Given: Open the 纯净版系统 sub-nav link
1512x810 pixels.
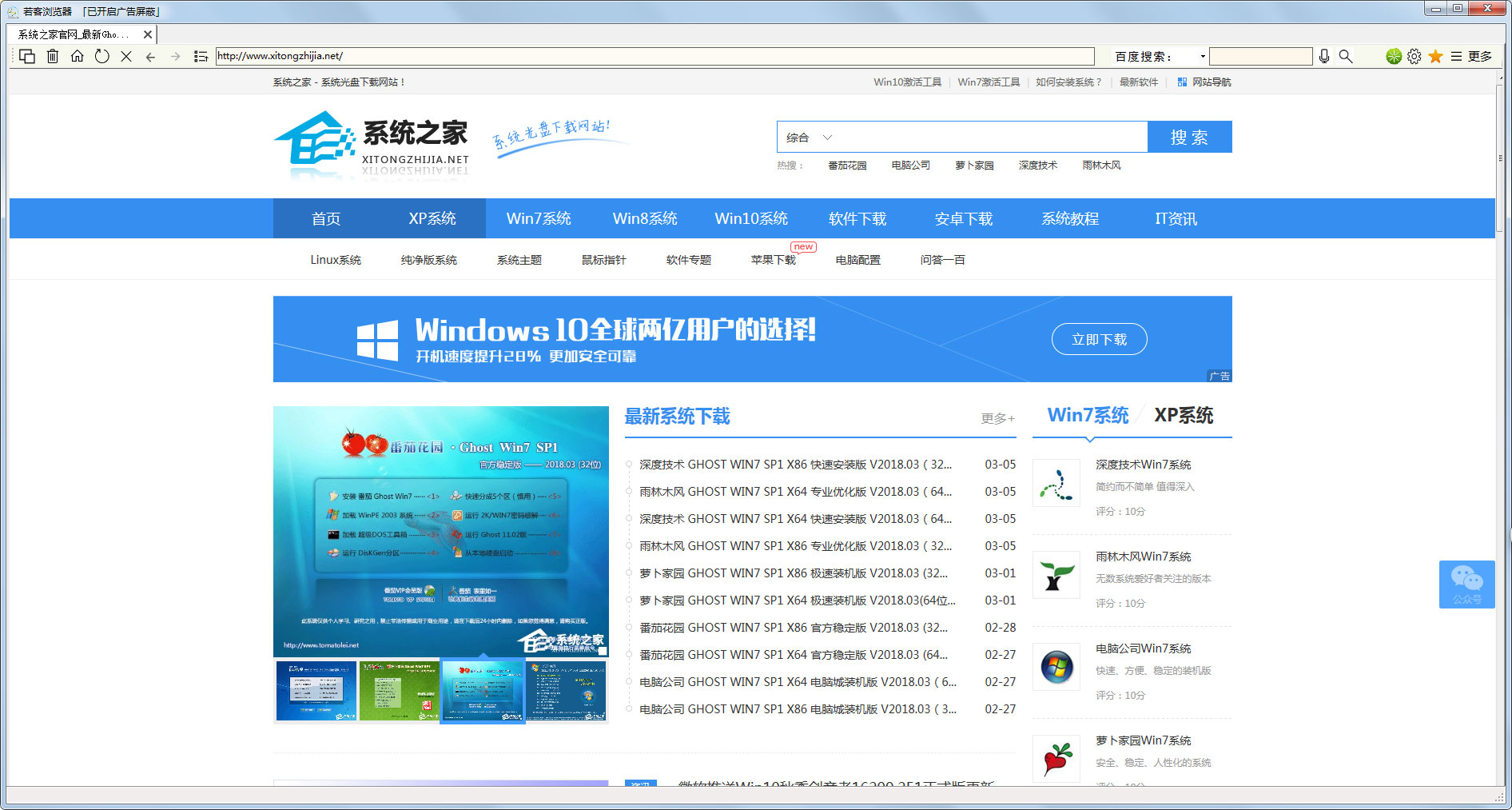Looking at the screenshot, I should 429,260.
